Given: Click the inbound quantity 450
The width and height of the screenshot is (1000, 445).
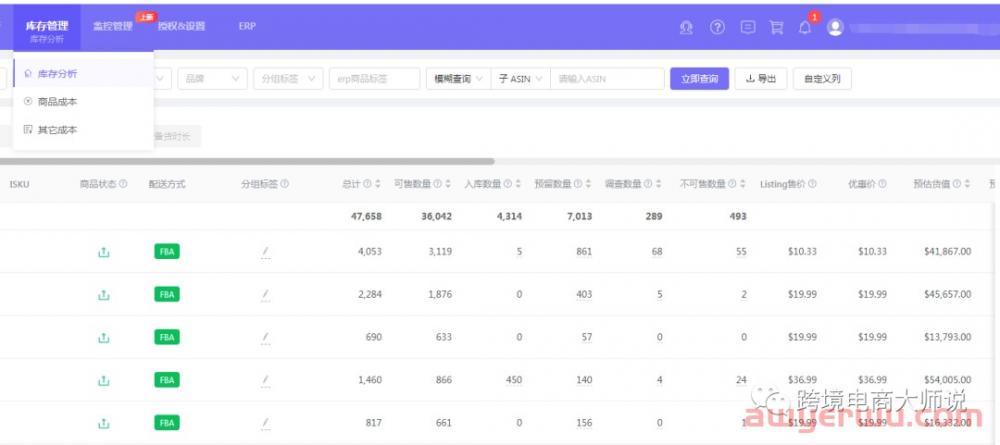Looking at the screenshot, I should 513,380.
